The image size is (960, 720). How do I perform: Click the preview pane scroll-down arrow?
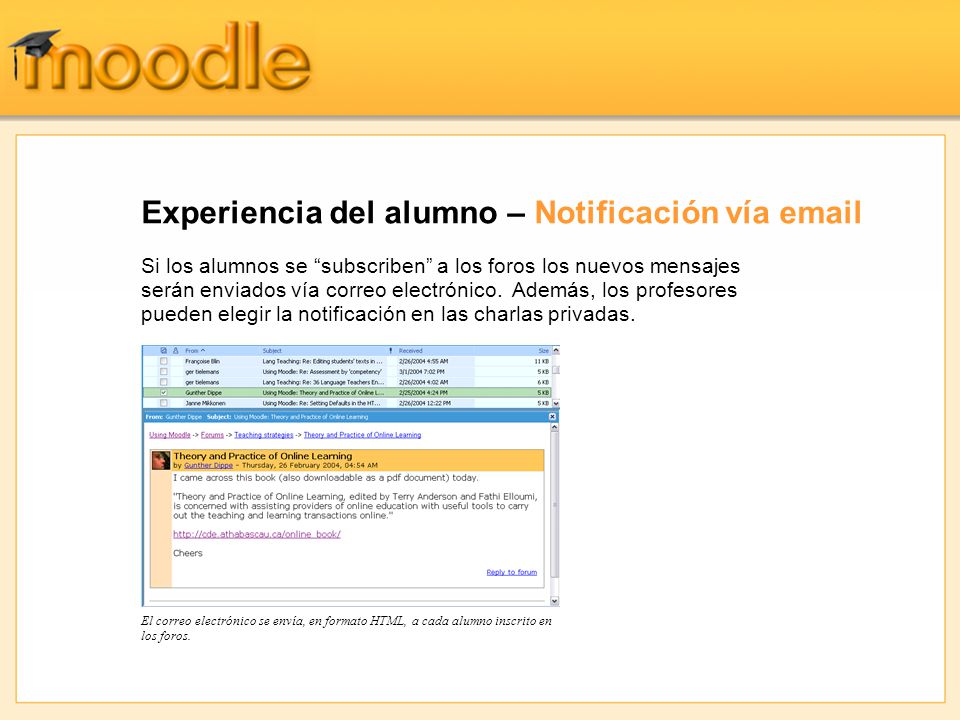pos(555,601)
